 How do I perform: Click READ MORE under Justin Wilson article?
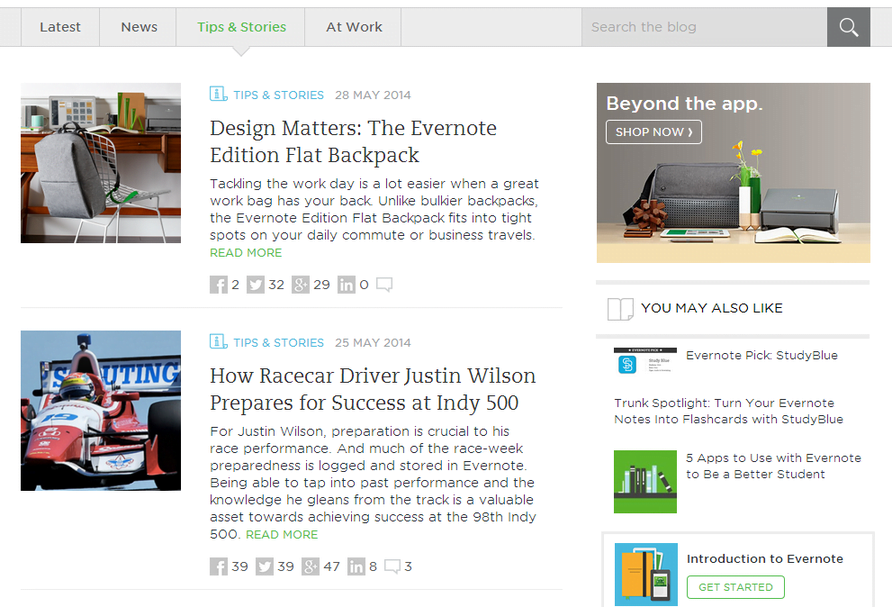(282, 535)
